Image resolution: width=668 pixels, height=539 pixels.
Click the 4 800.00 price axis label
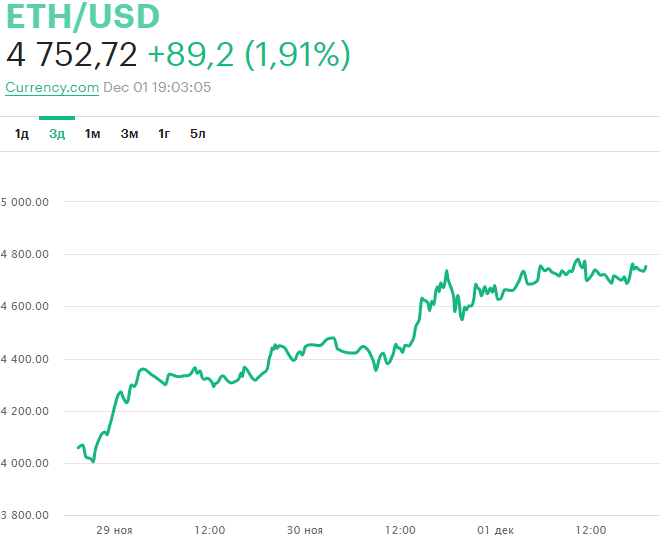coord(25,254)
